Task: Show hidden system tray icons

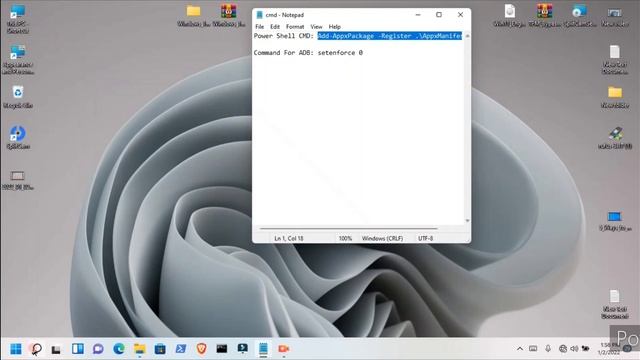Action: tap(520, 349)
